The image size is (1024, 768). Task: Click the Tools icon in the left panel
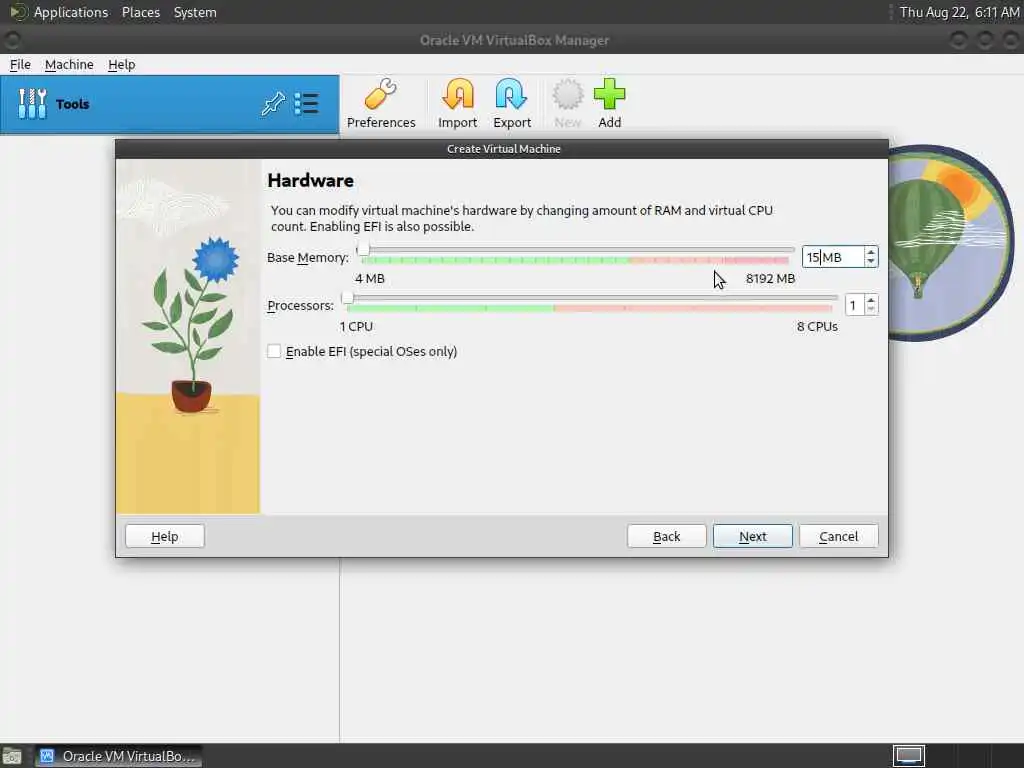pyautogui.click(x=32, y=104)
